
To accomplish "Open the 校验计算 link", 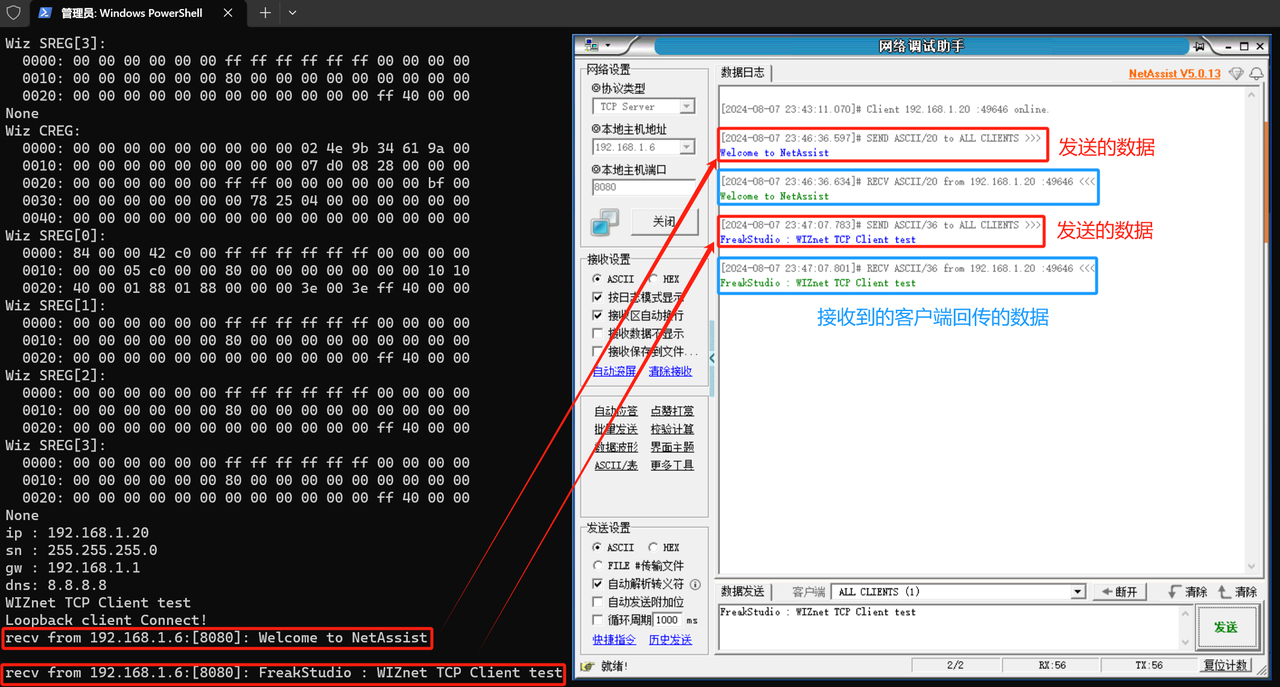I will pyautogui.click(x=672, y=429).
